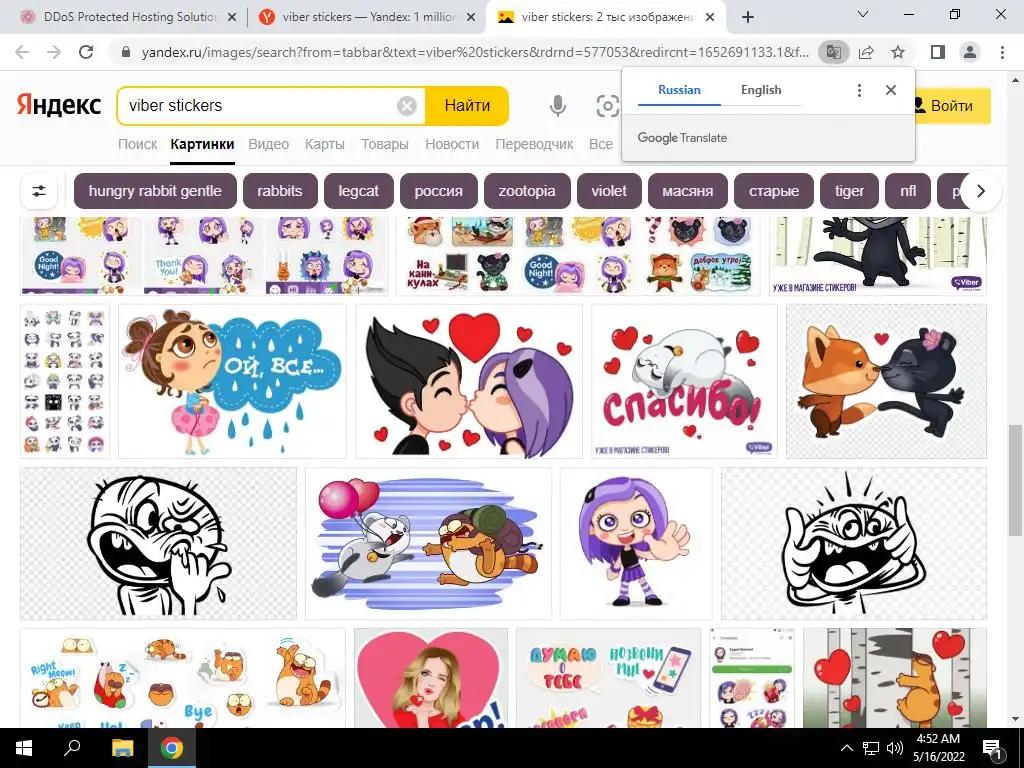The image size is (1024, 768).
Task: Select 'hungry rabbit gentle' suggestion chip
Action: click(155, 191)
